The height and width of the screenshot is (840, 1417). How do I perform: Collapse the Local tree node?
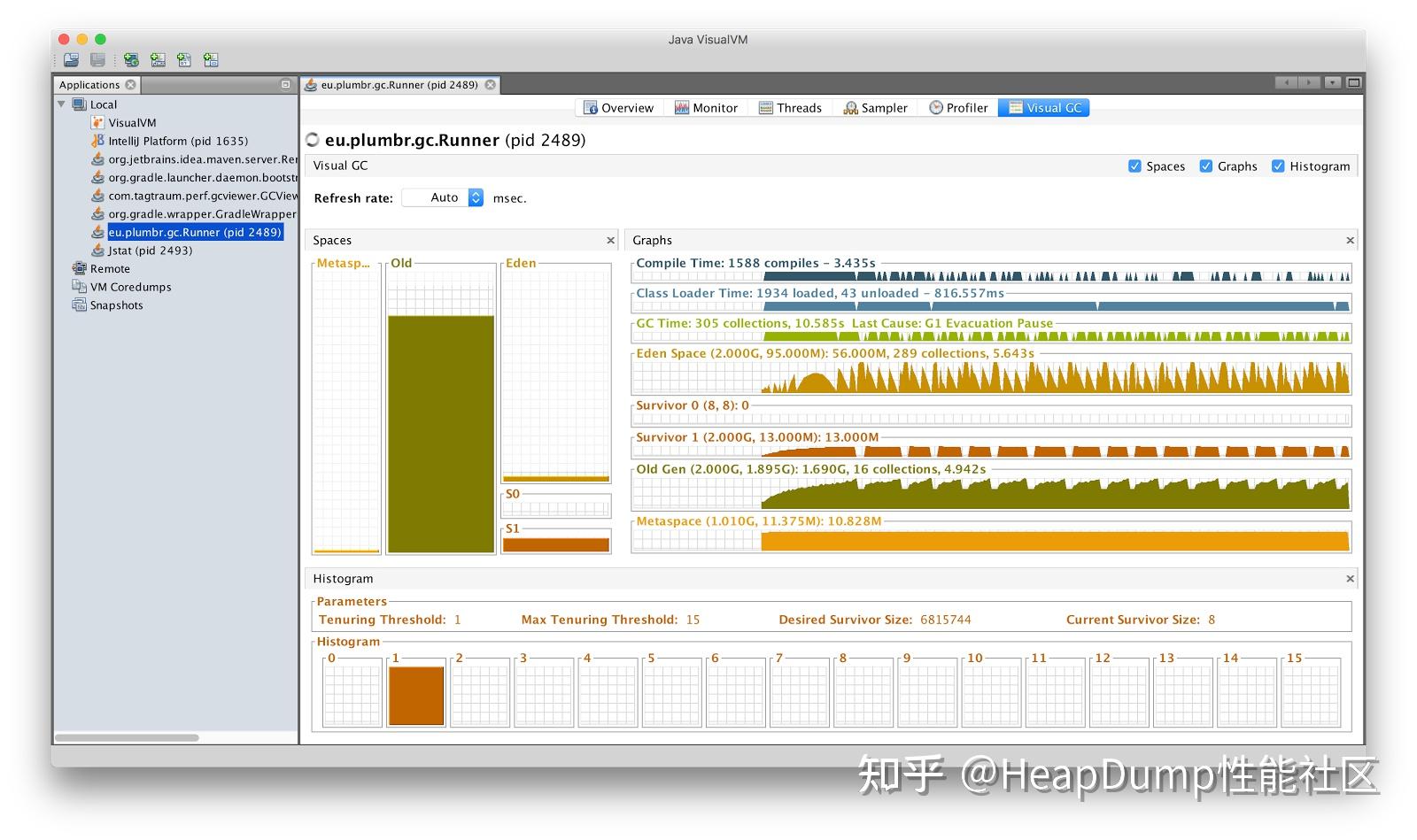pos(61,104)
